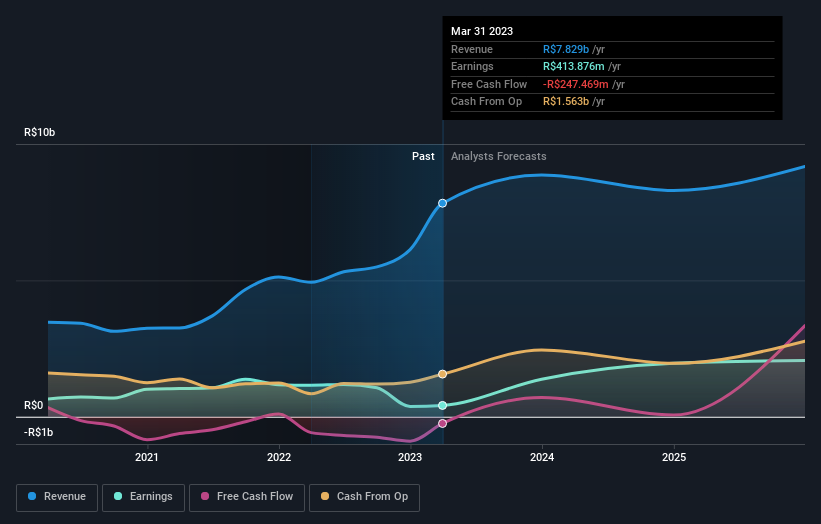Click the R$0 y-axis label

pyautogui.click(x=34, y=405)
